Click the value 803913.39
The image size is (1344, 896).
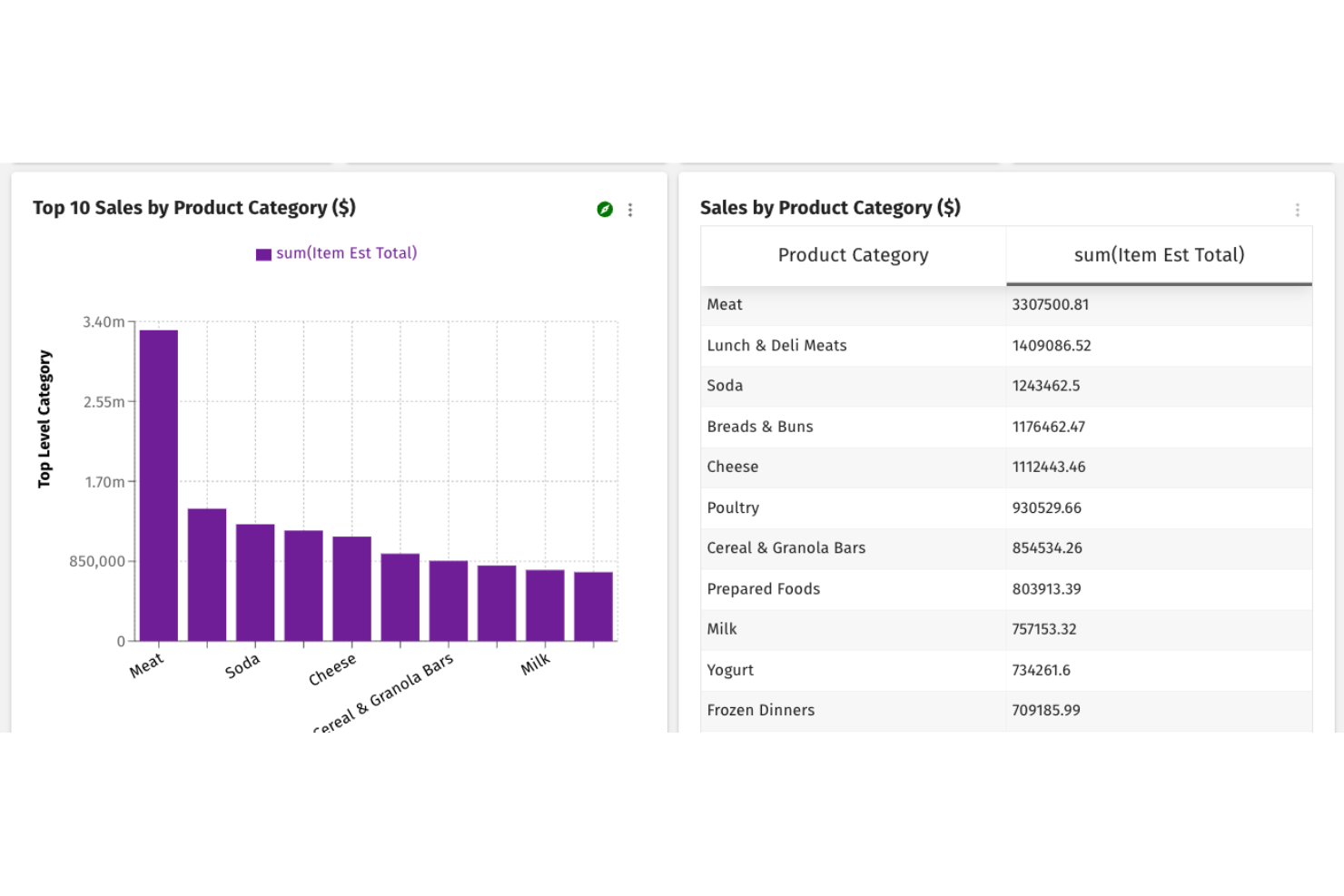pos(1047,589)
